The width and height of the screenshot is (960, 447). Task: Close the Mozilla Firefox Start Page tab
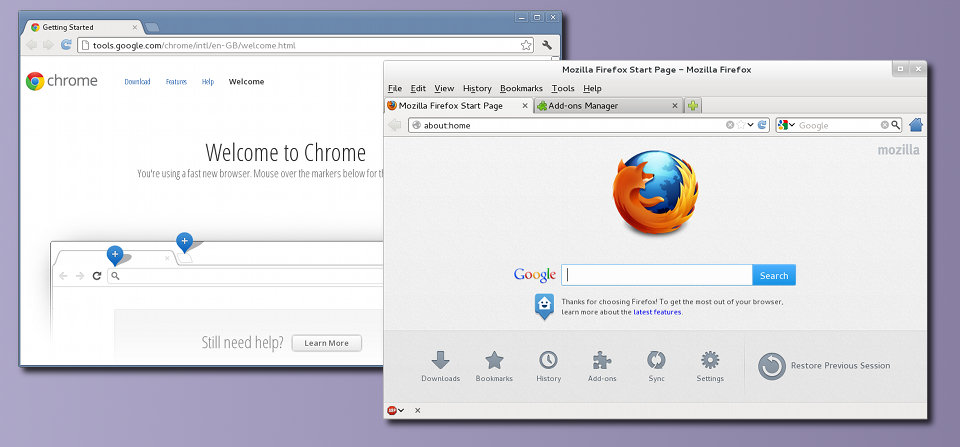[x=525, y=105]
